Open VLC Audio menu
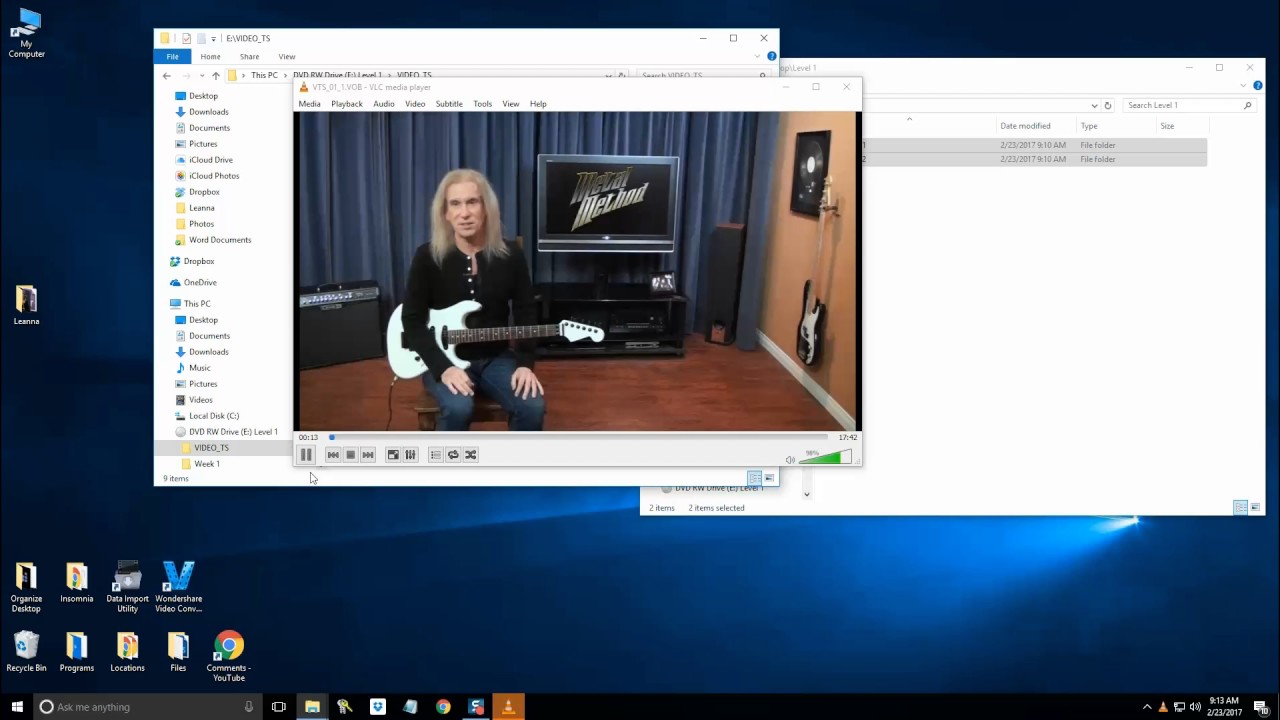The image size is (1280, 720). 383,104
